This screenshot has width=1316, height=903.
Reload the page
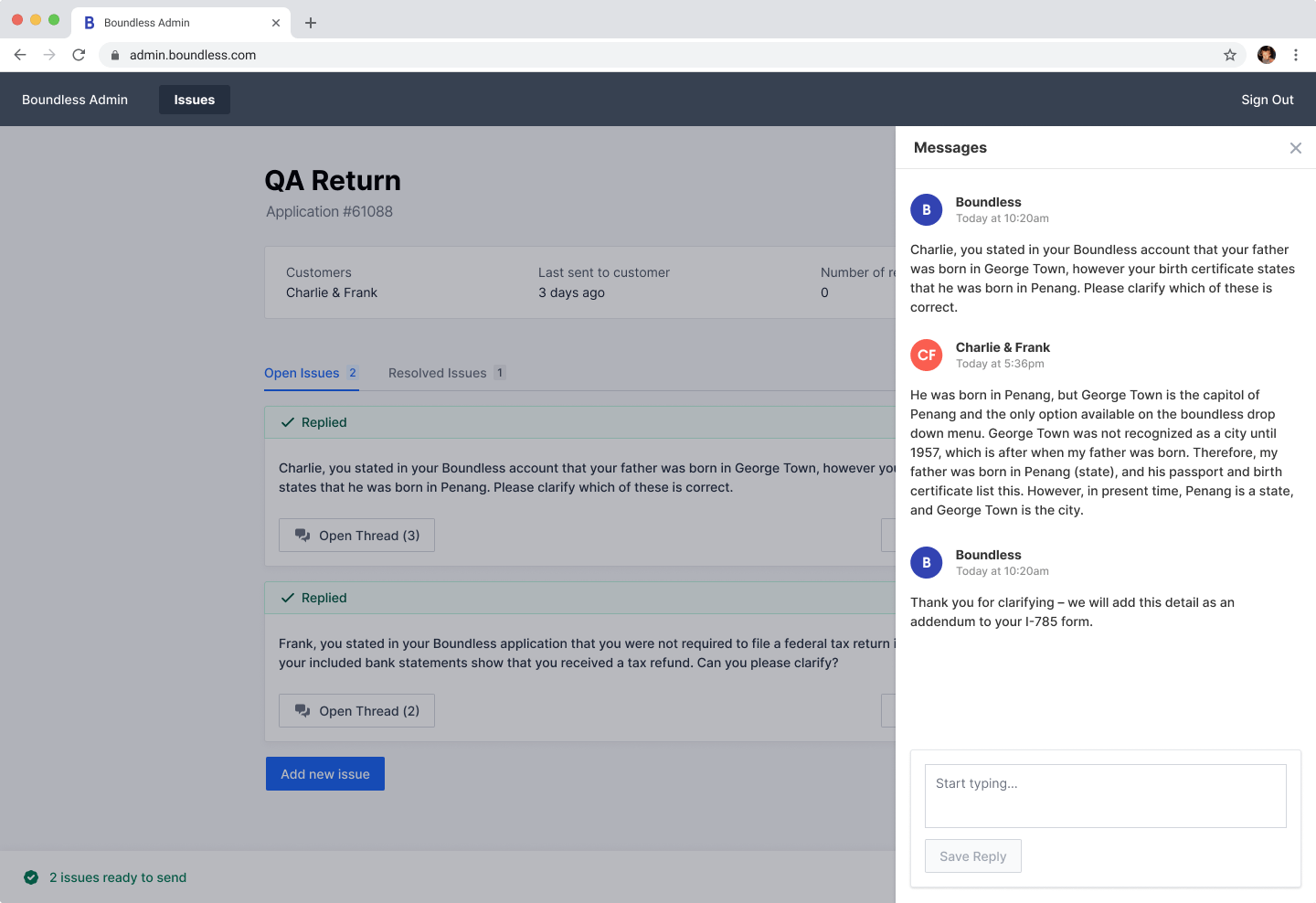coord(79,55)
